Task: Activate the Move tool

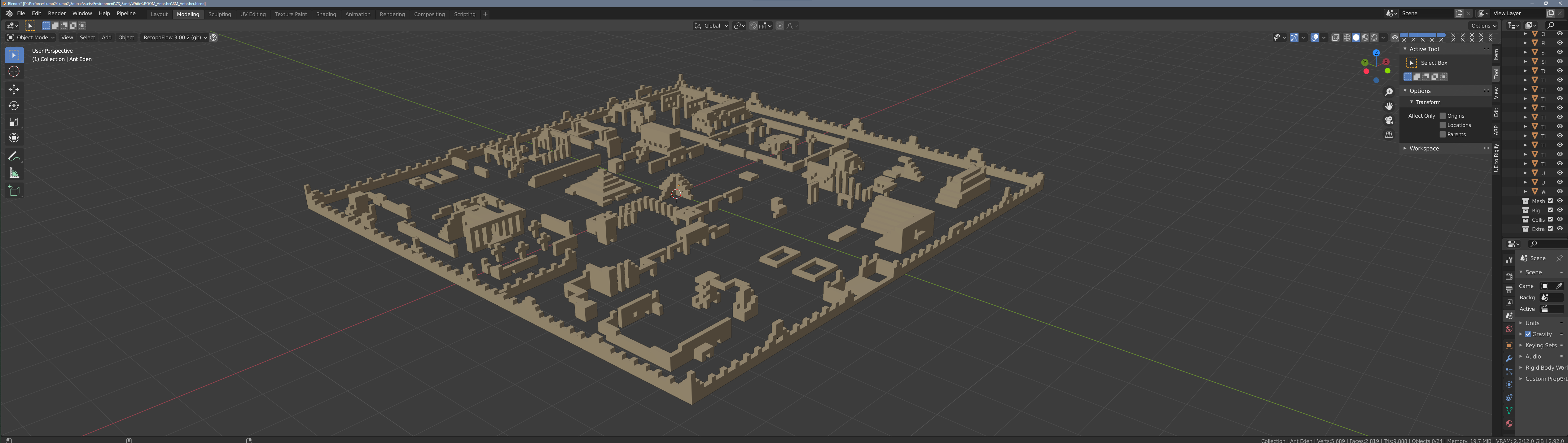Action: 14,89
